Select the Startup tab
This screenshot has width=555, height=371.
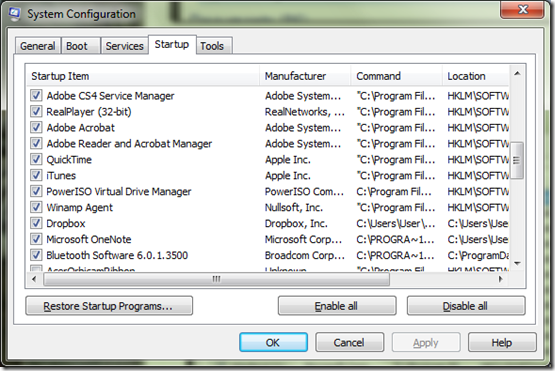pos(172,45)
